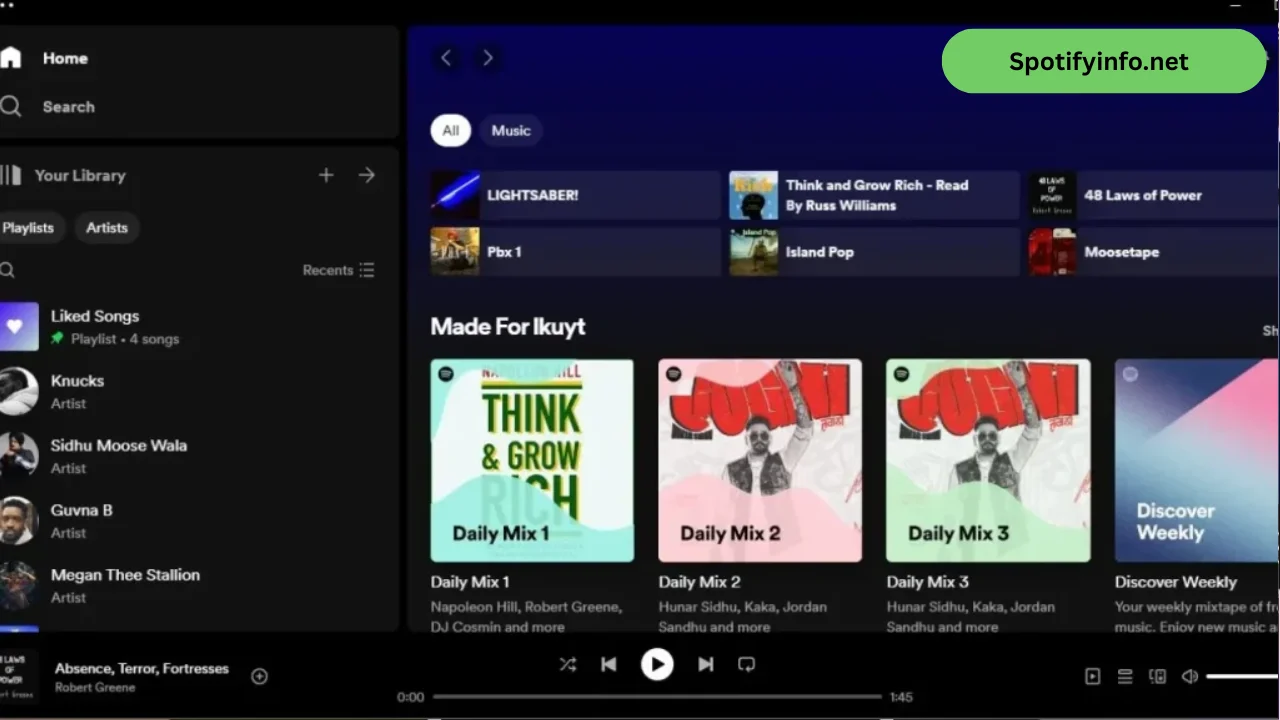The height and width of the screenshot is (720, 1280).
Task: Toggle shuffle playback
Action: pyautogui.click(x=568, y=664)
